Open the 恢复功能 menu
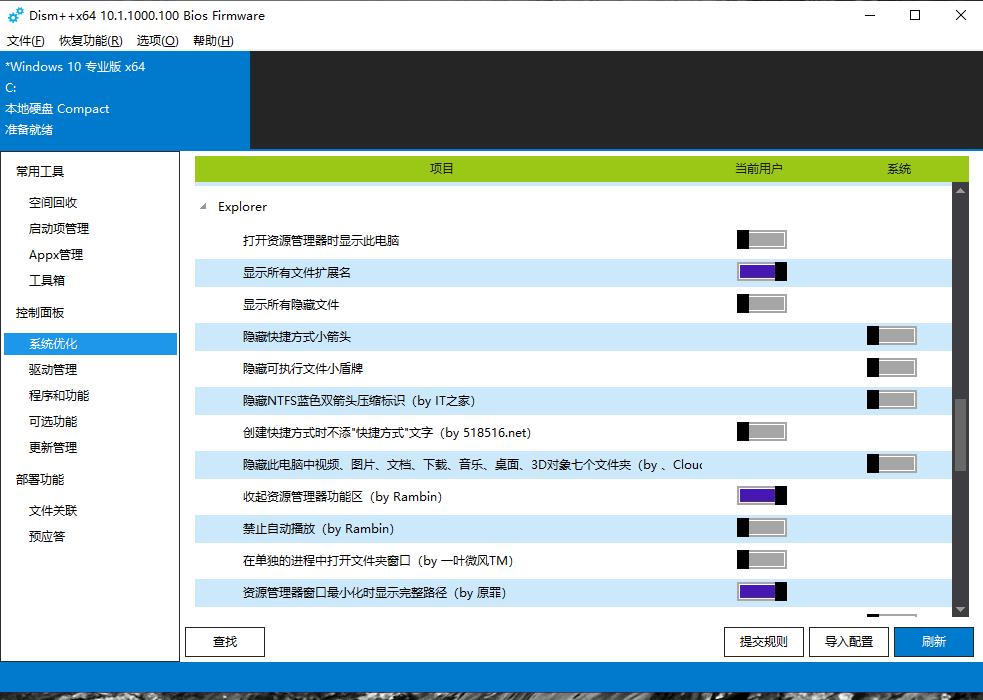The height and width of the screenshot is (700, 983). point(90,41)
